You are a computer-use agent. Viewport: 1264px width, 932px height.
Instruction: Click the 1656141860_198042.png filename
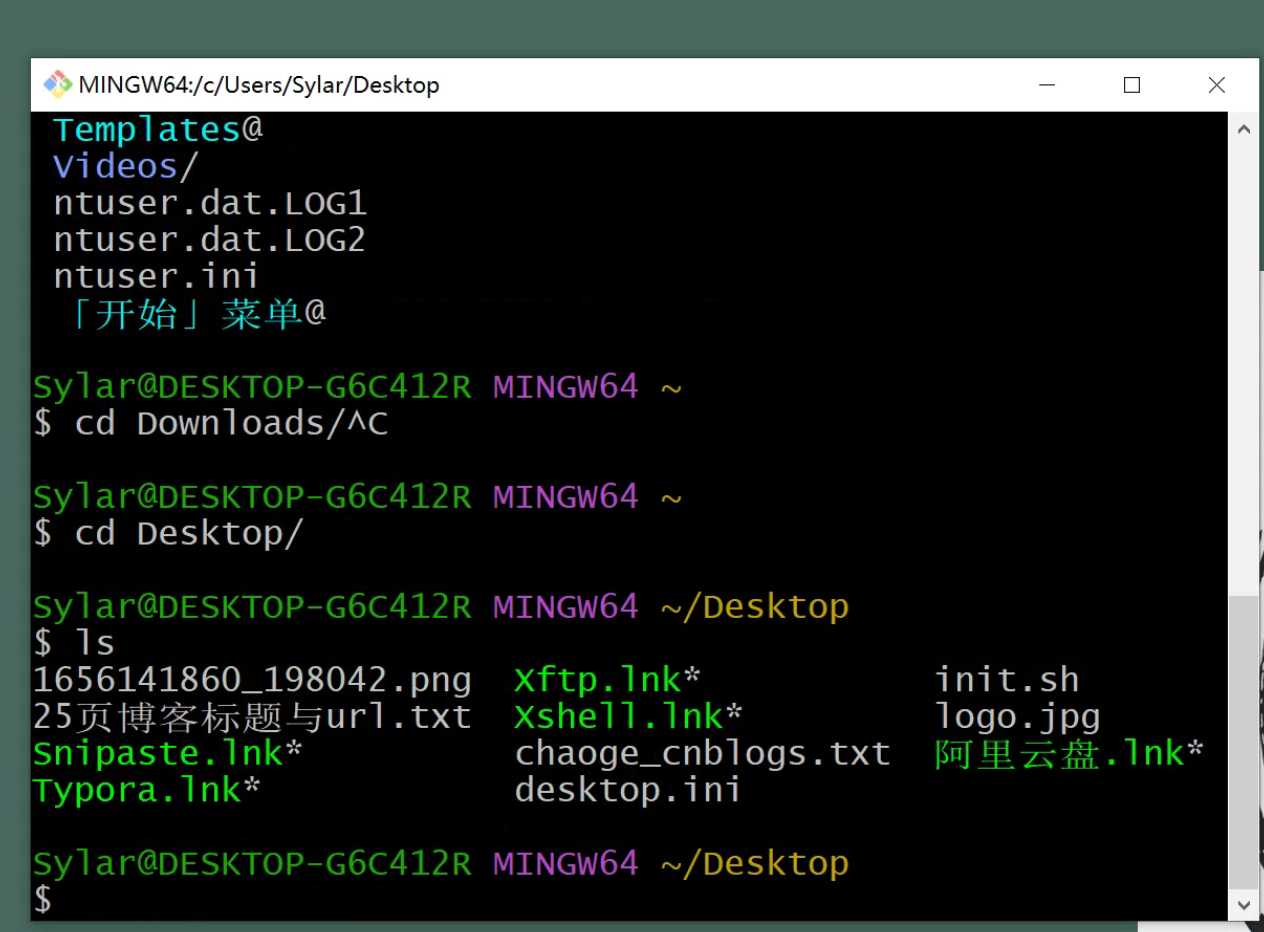[252, 680]
